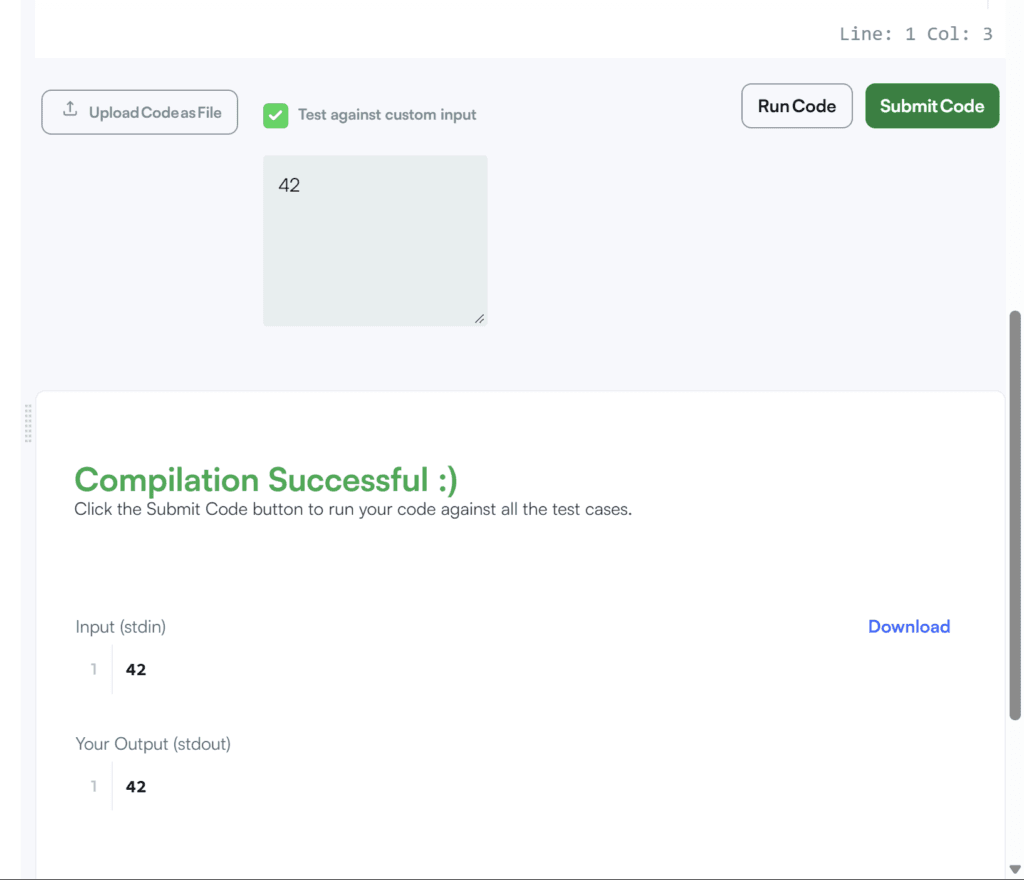Click the submit instructions text below heading
Viewport: 1024px width, 880px height.
[x=353, y=509]
